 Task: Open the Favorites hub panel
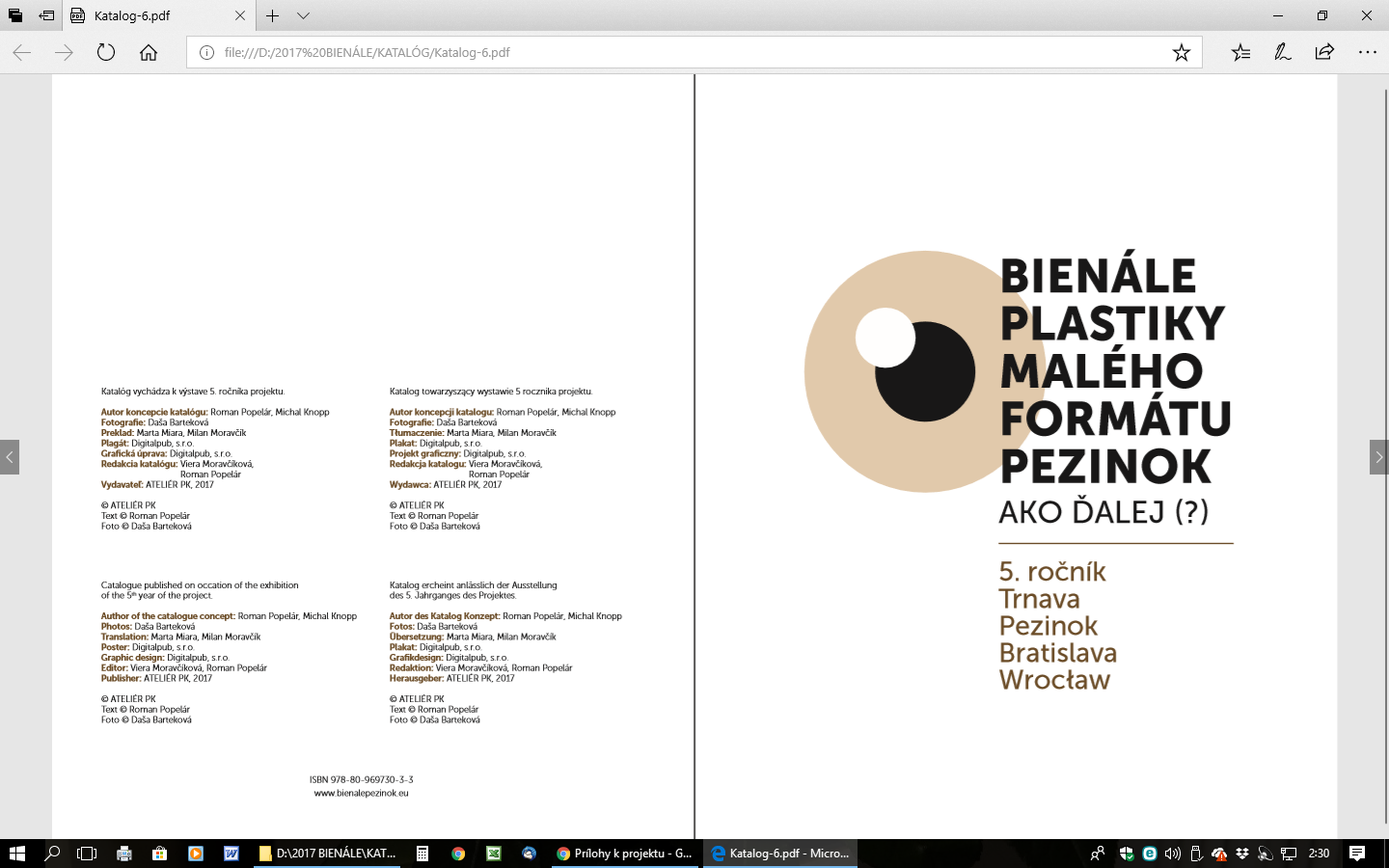pos(1240,53)
